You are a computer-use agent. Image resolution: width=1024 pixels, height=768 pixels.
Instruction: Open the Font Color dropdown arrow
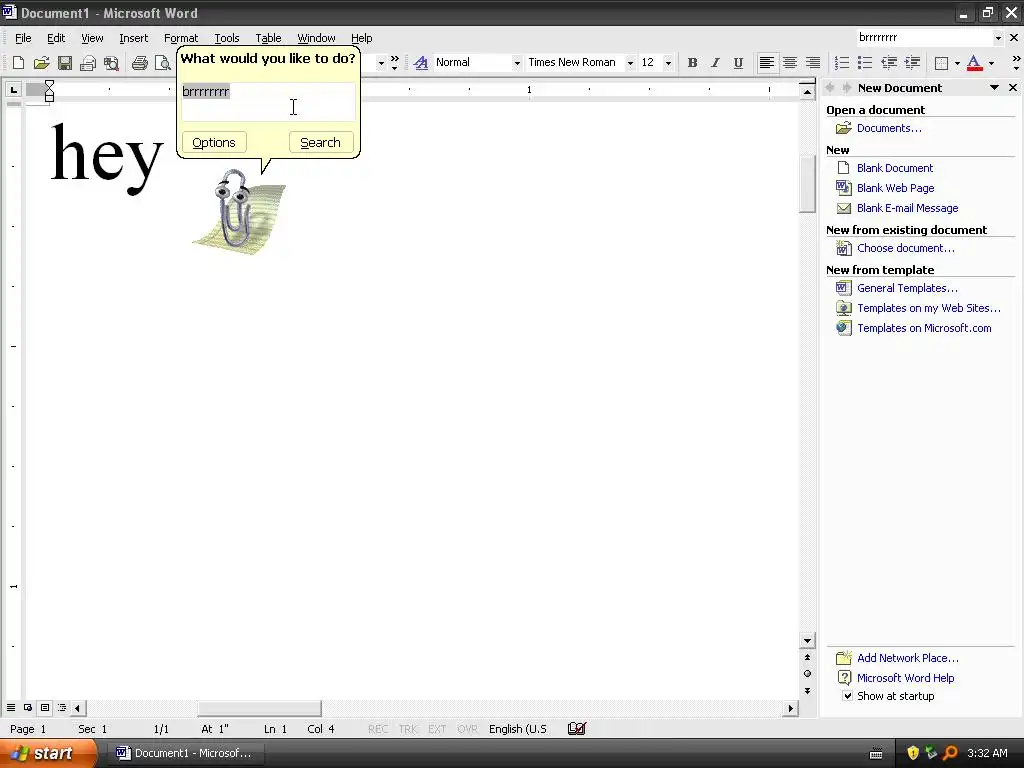coord(991,63)
